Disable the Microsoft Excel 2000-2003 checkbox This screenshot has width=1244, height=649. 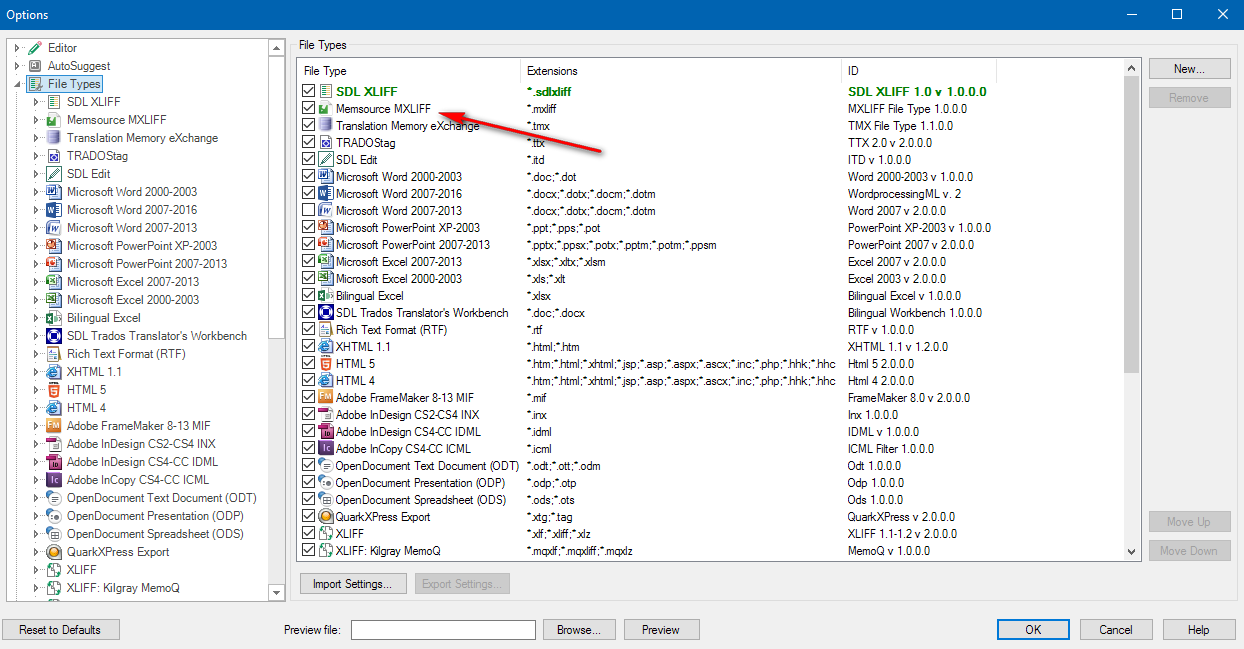click(309, 279)
